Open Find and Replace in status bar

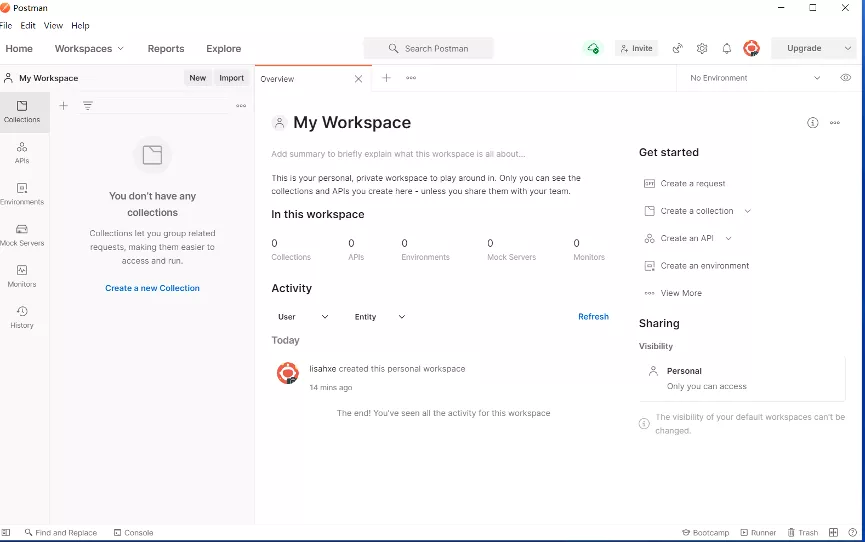pyautogui.click(x=61, y=533)
